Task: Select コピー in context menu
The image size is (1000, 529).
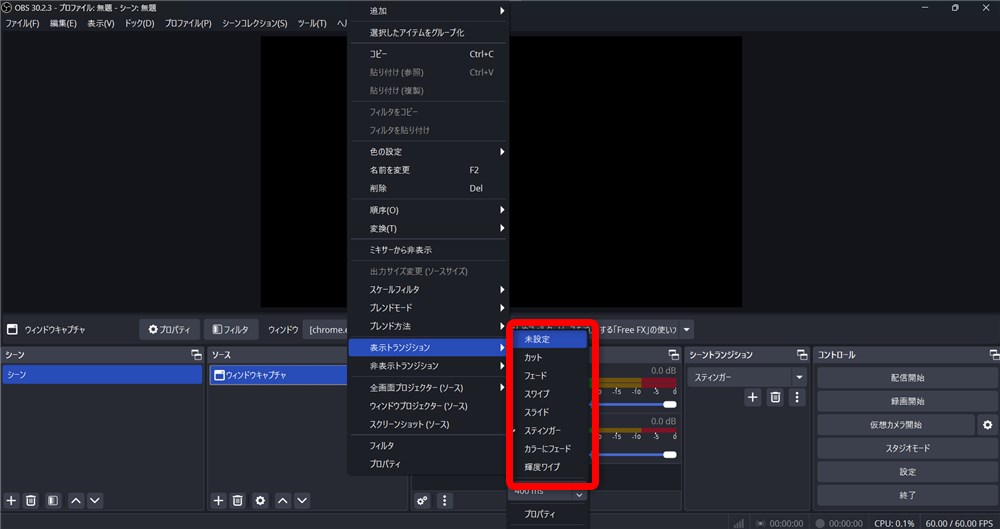Action: coord(429,54)
